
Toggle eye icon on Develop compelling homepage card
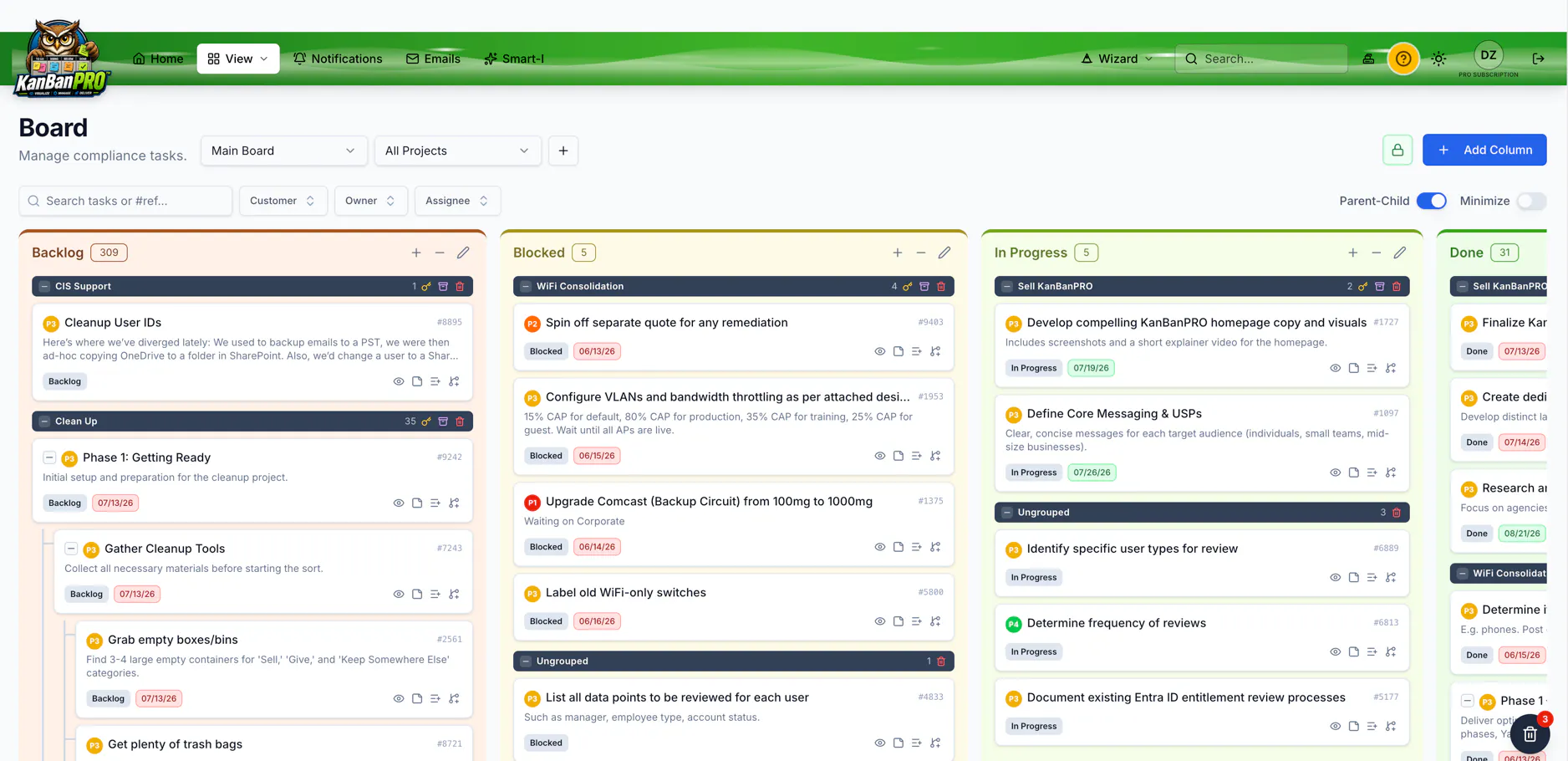coord(1336,368)
